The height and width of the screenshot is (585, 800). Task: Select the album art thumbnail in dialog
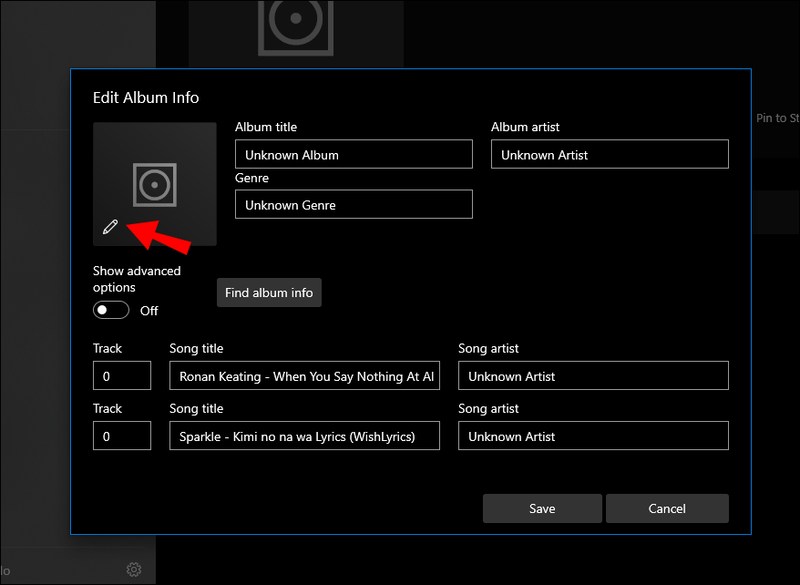click(155, 184)
